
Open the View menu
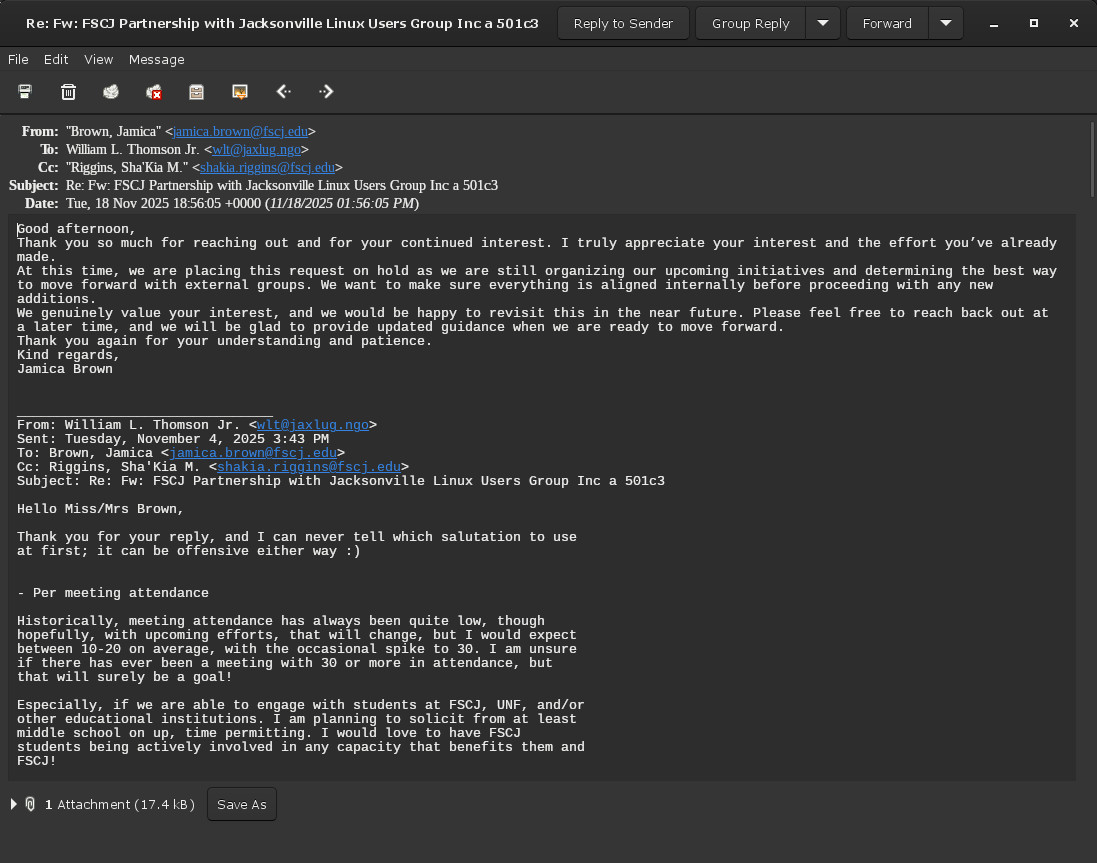click(x=98, y=60)
